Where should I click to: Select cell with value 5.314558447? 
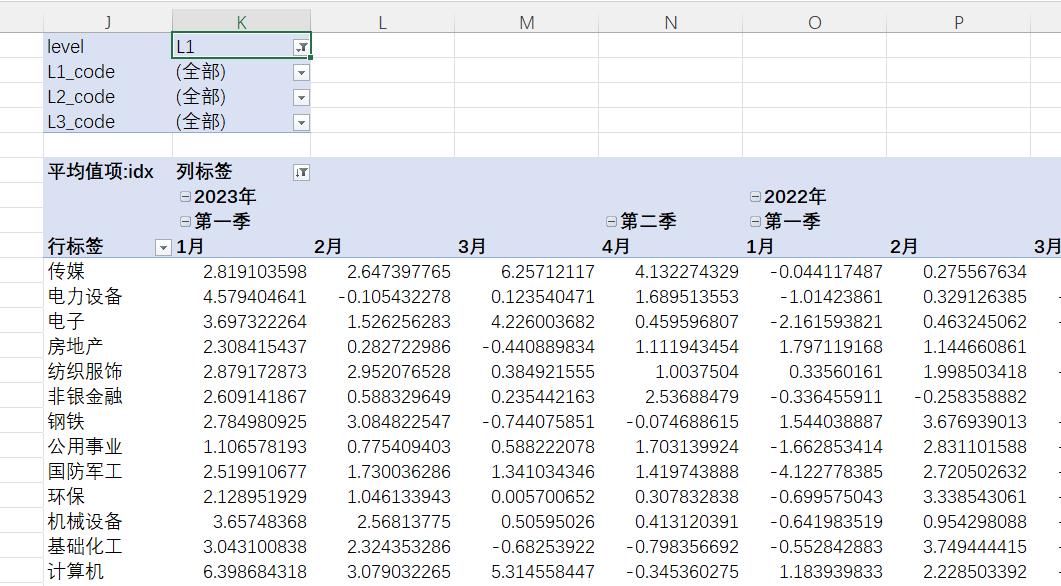[x=526, y=572]
